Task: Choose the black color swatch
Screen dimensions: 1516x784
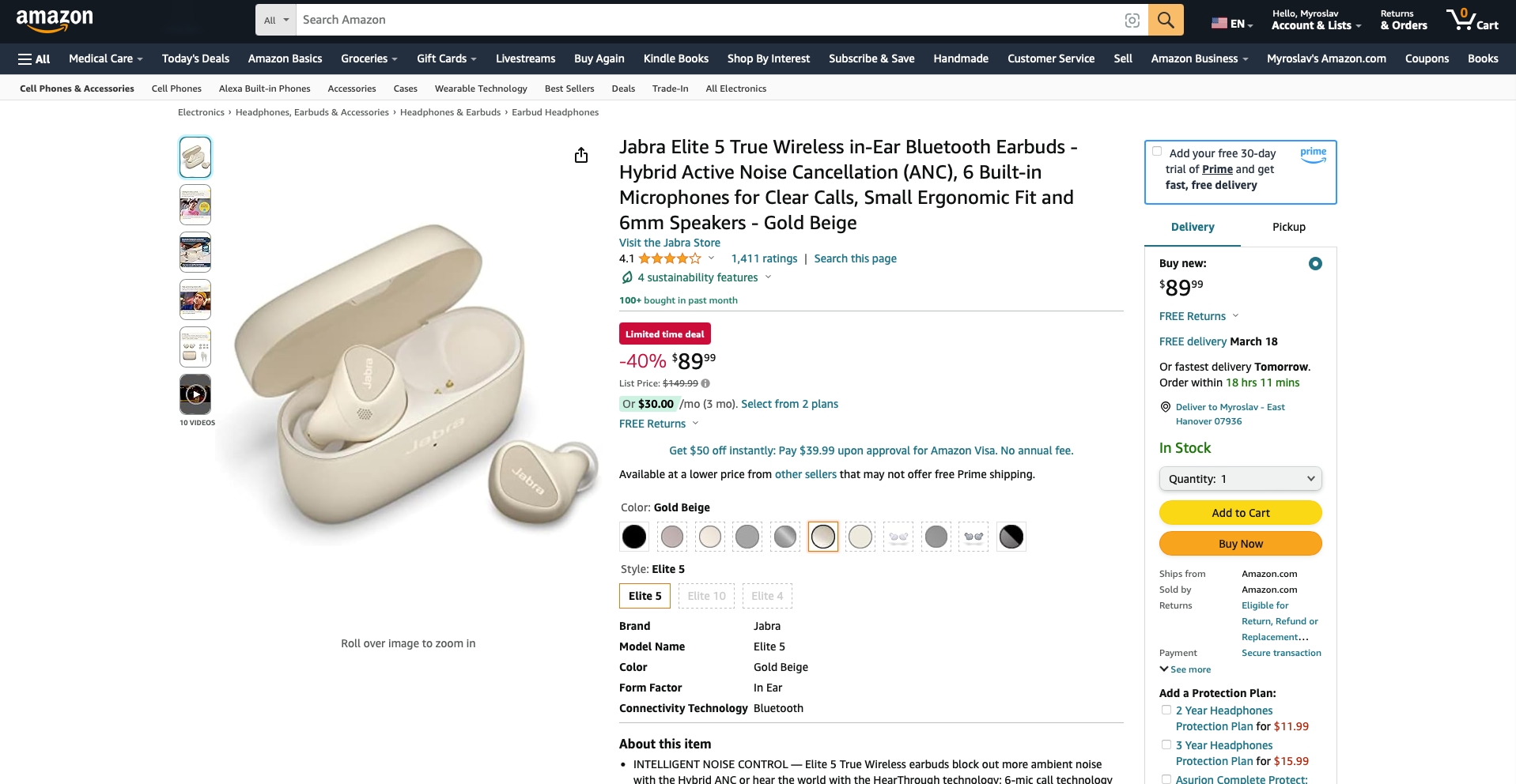Action: point(634,537)
